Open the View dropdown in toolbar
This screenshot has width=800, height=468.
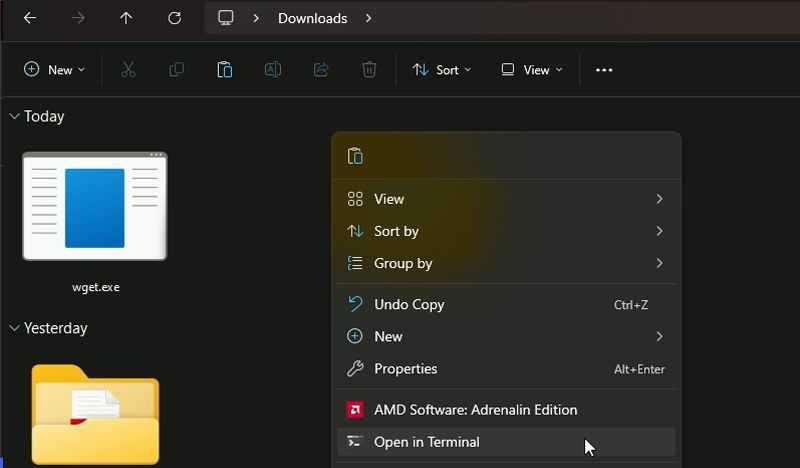[x=532, y=70]
